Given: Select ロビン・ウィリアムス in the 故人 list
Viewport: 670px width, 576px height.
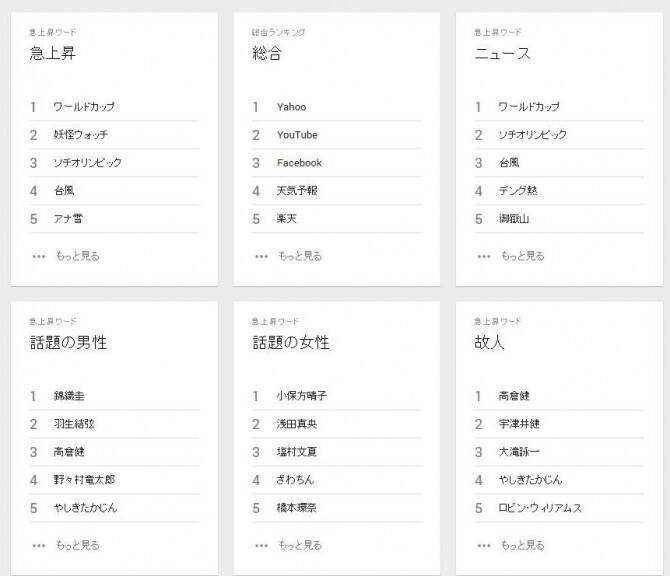Looking at the screenshot, I should (x=540, y=508).
